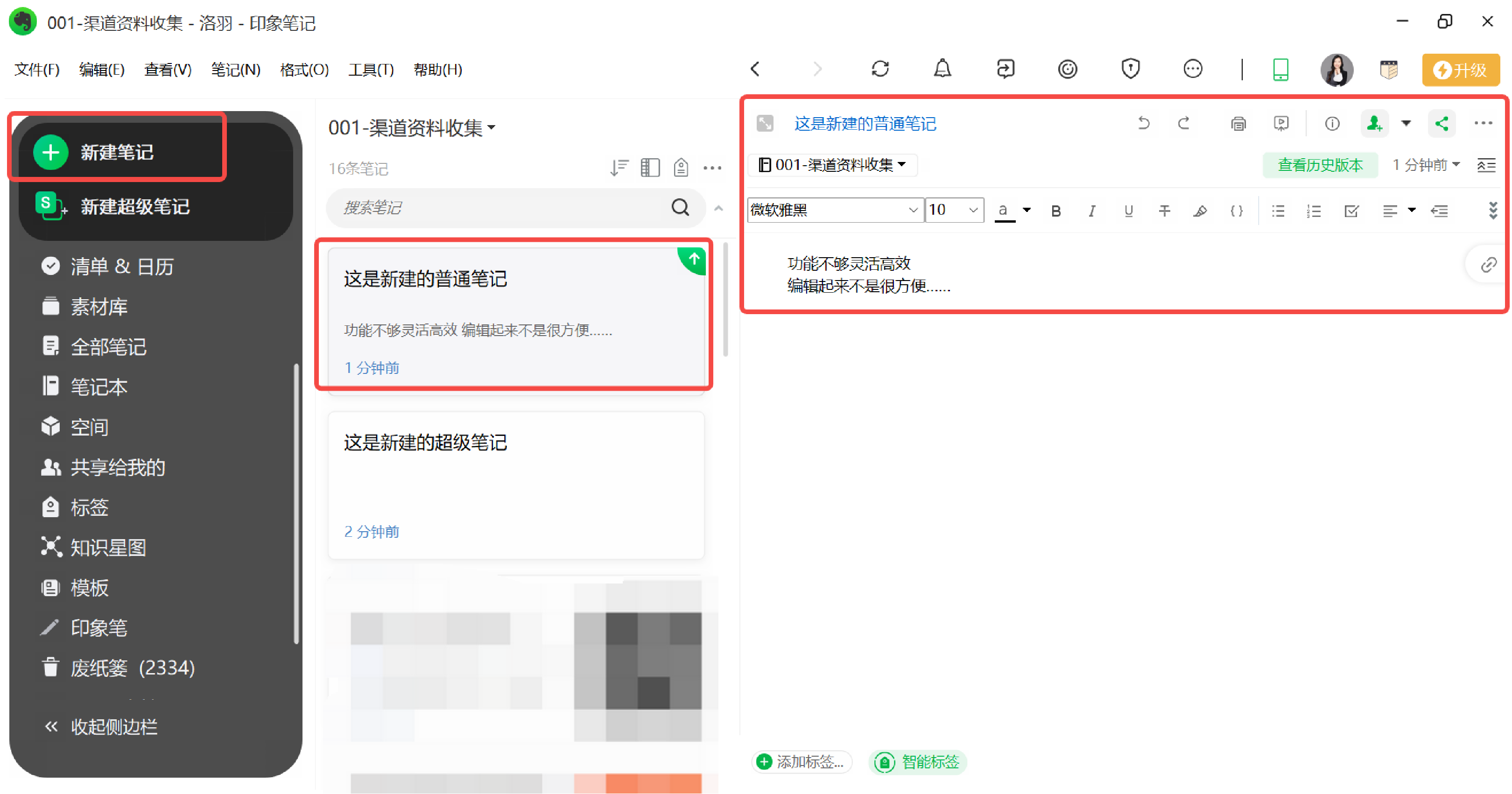
Task: Open the 工具(T) menu
Action: [371, 70]
